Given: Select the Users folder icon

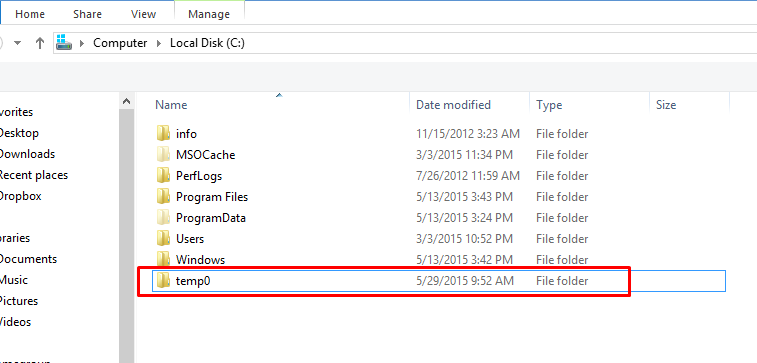Looking at the screenshot, I should [164, 238].
